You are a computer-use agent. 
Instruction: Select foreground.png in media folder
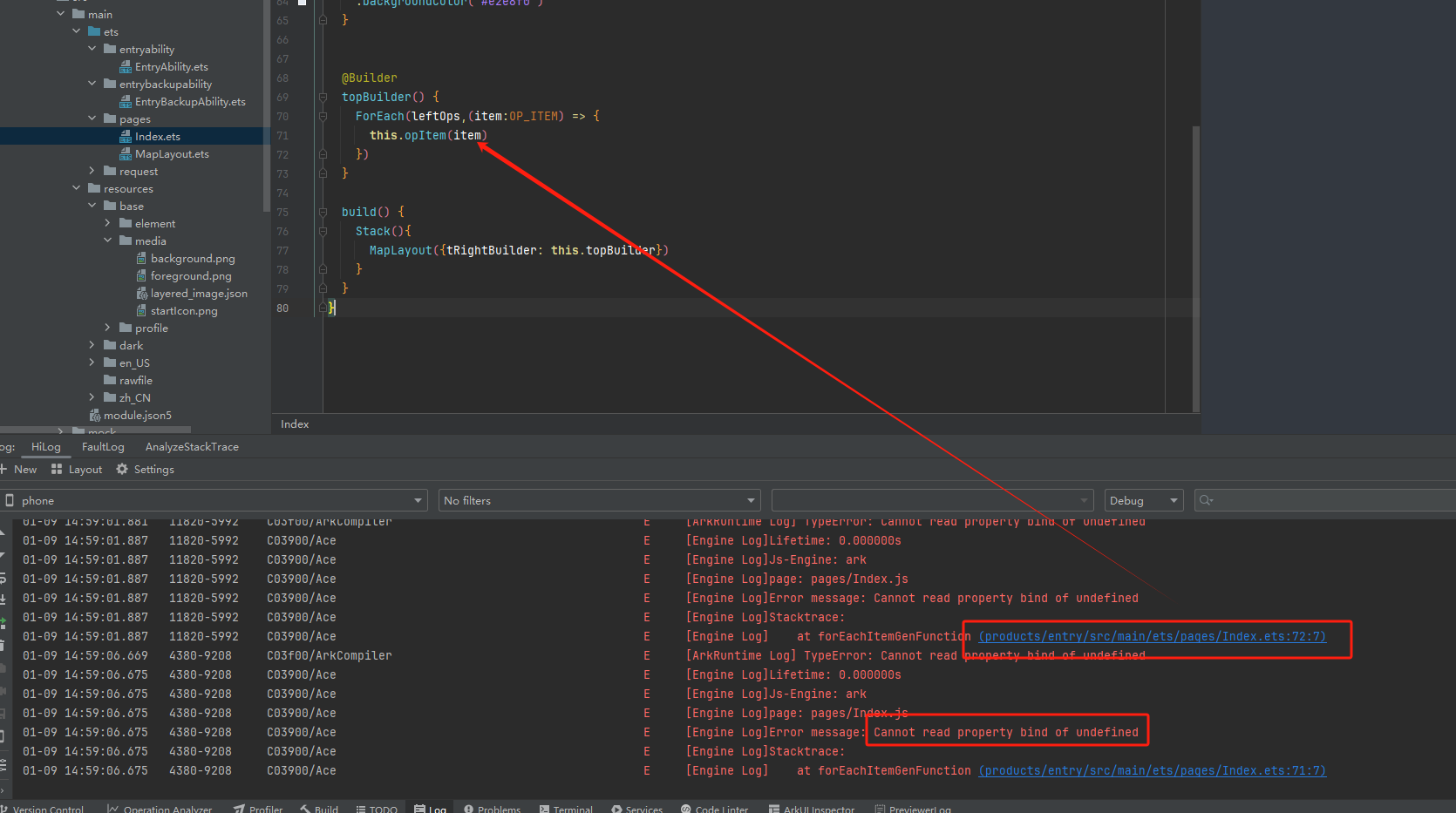[183, 275]
